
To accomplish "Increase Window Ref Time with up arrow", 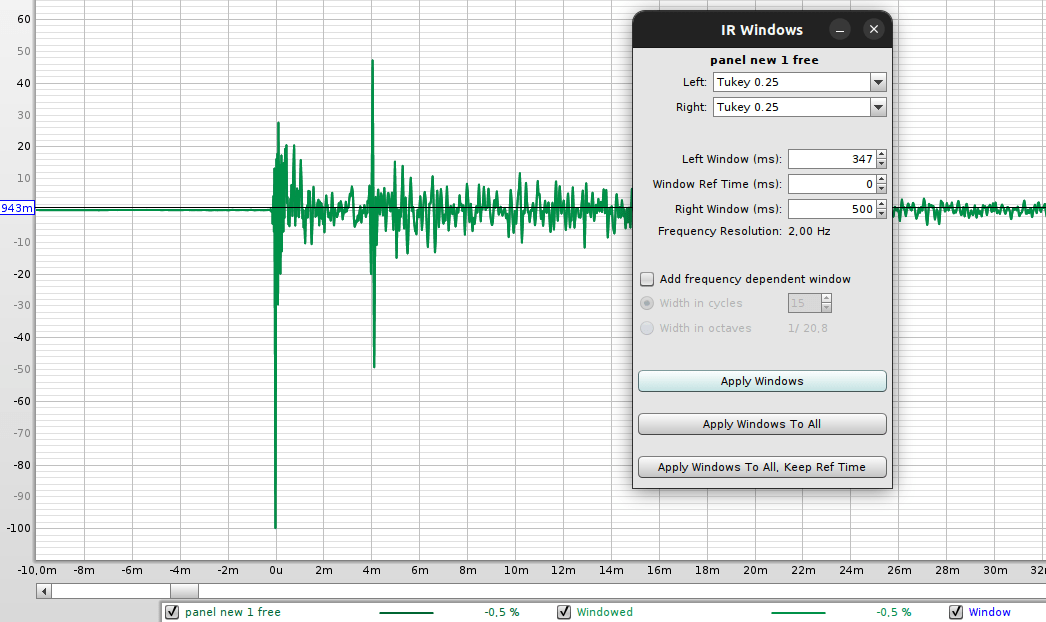I will (882, 180).
